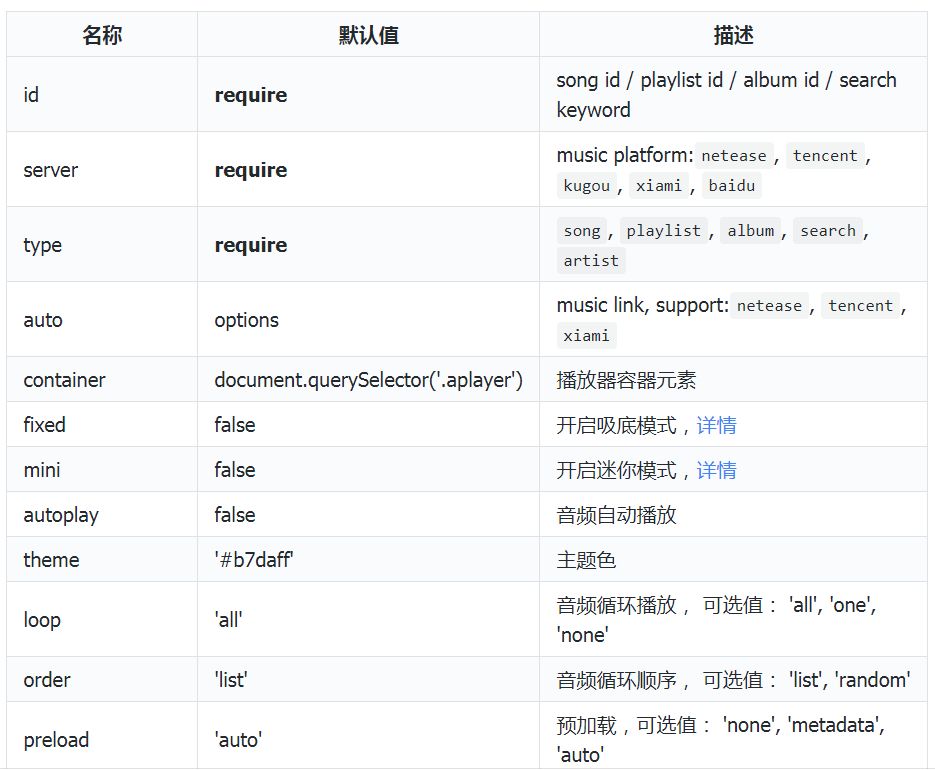Screen dimensions: 935x770
Task: Click the album code tag
Action: tap(751, 231)
